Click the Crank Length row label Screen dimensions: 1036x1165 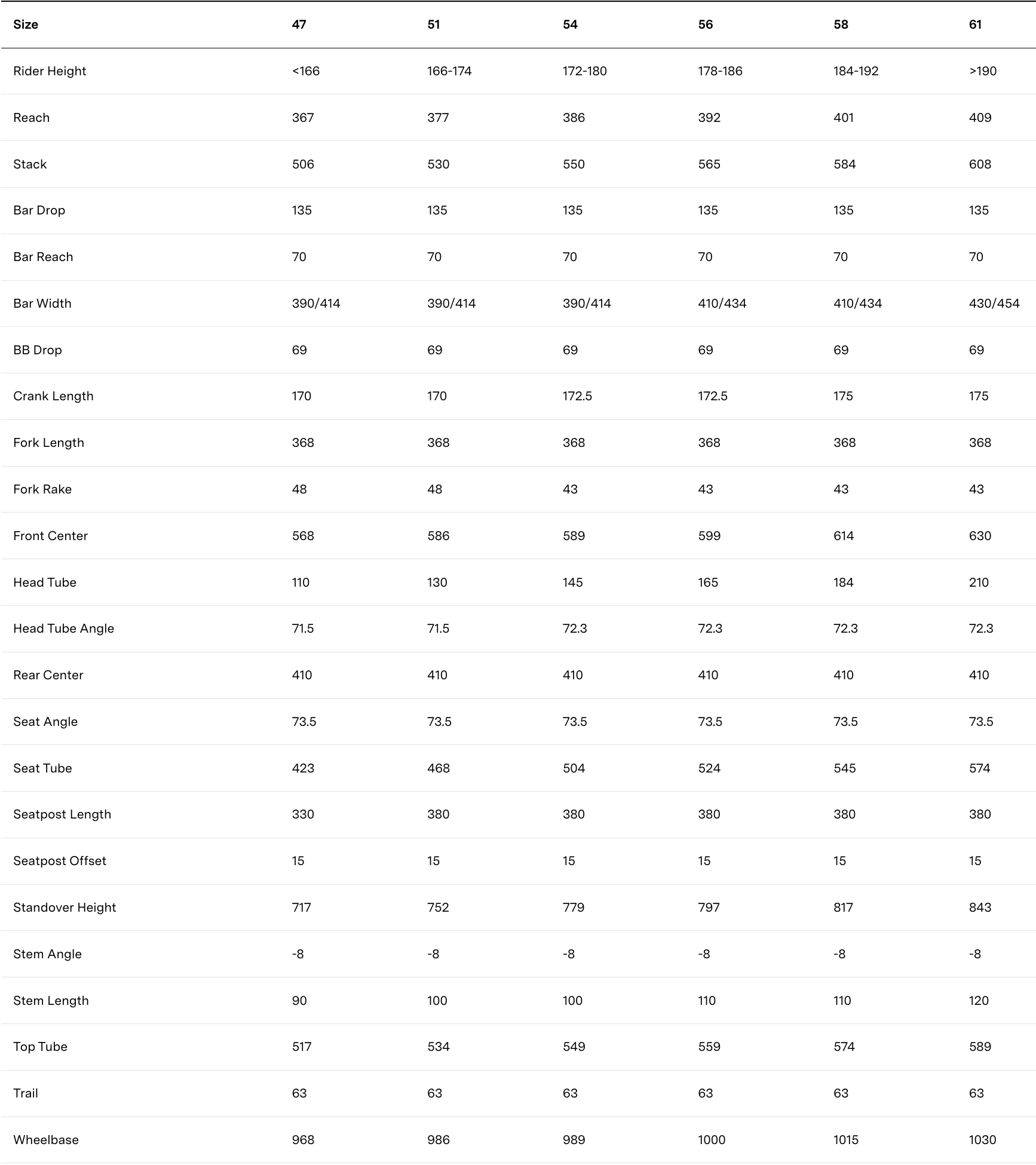coord(53,396)
